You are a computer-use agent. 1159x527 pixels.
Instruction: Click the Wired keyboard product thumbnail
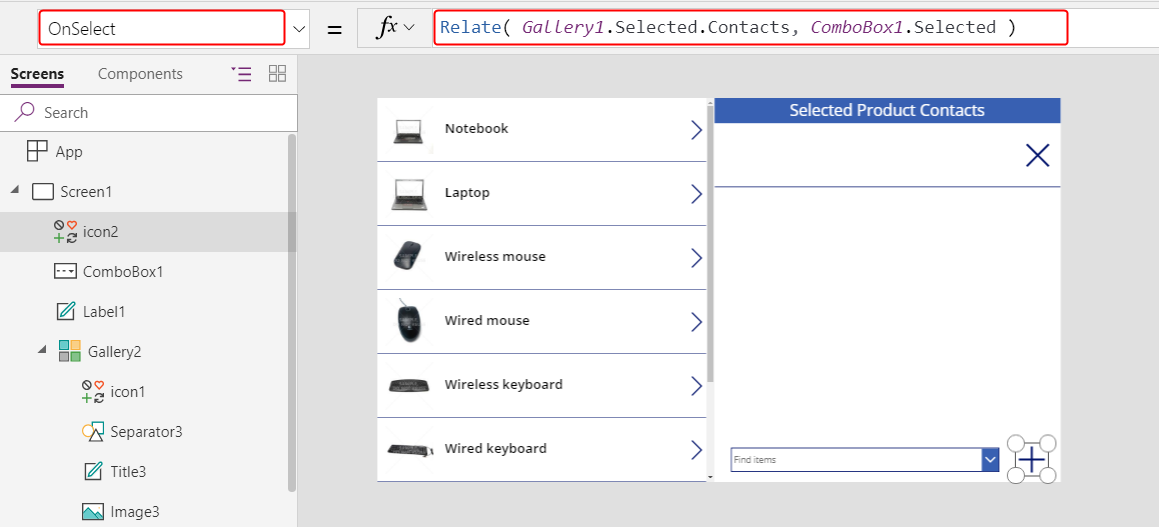(410, 449)
